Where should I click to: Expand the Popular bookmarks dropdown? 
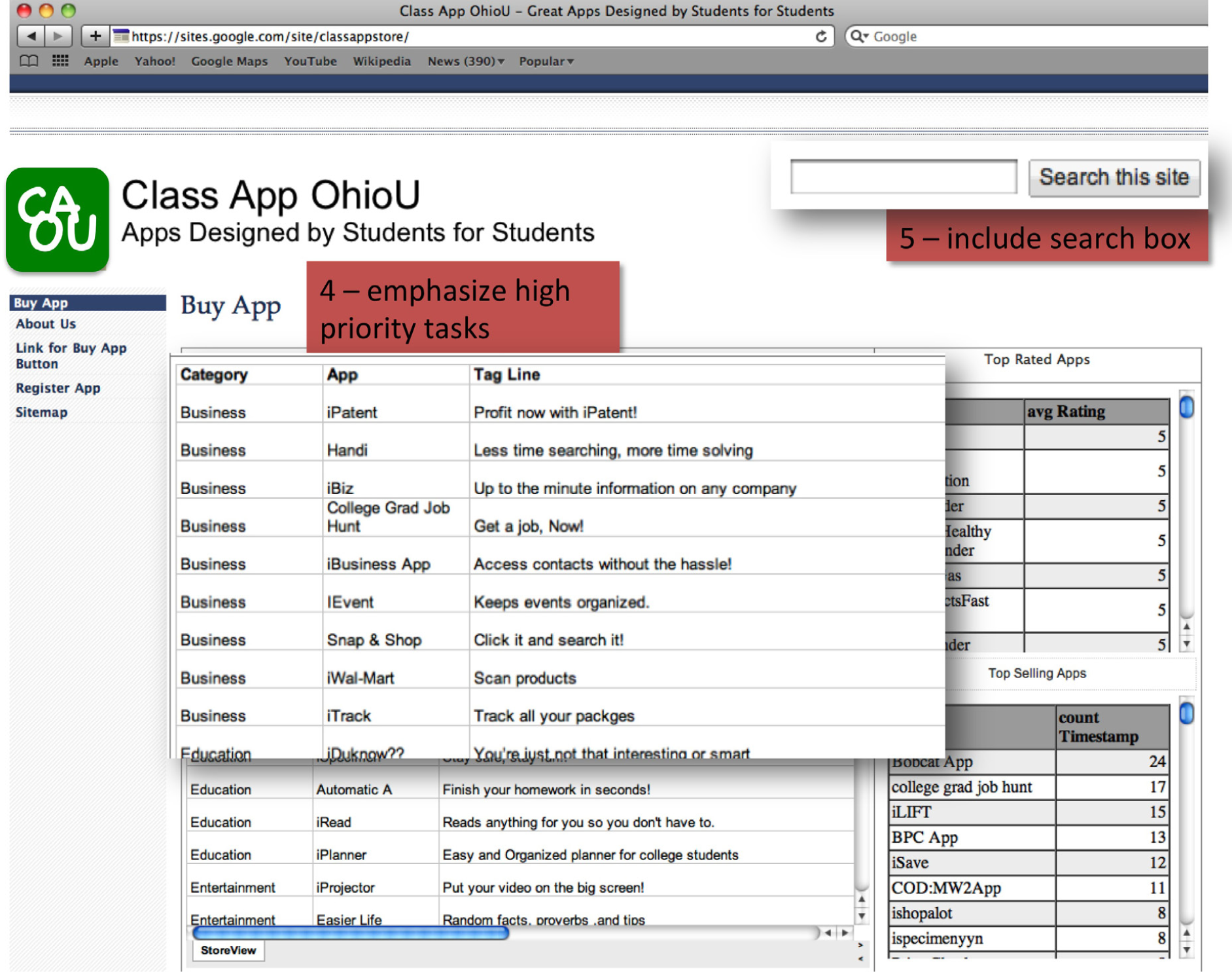tap(546, 61)
